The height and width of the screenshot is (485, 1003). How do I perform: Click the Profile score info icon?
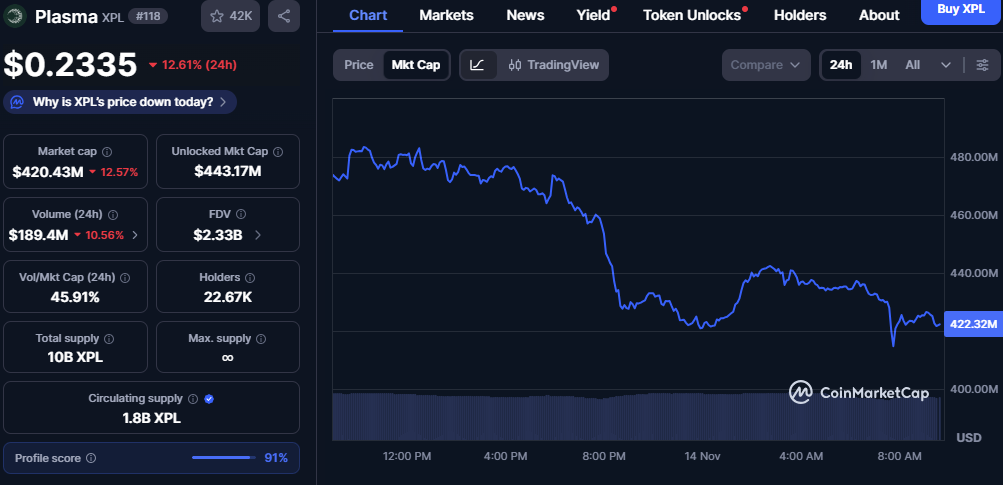pos(91,458)
